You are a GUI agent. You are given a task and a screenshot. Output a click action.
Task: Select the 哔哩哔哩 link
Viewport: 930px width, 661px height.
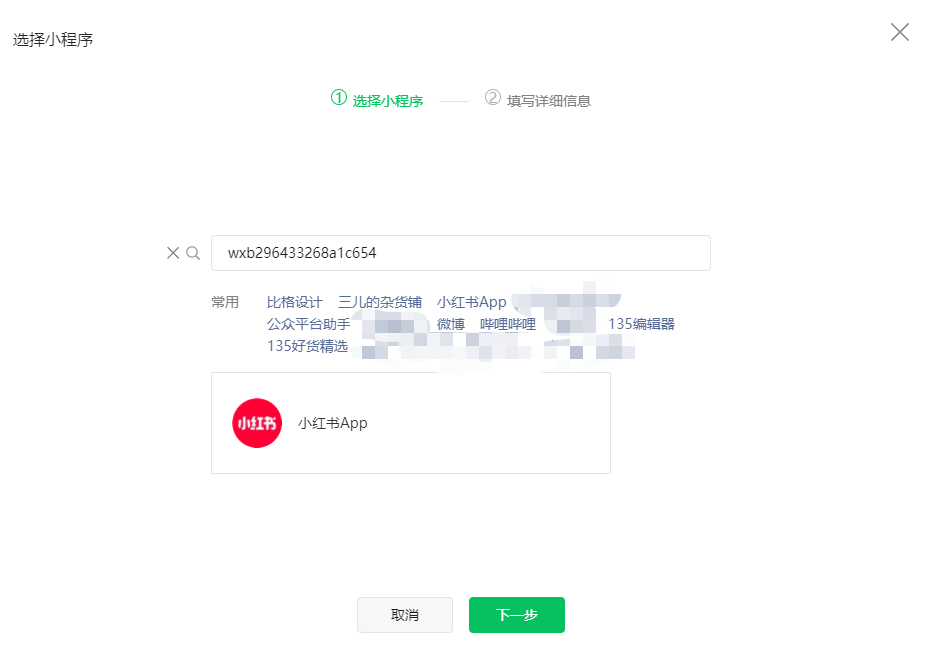click(508, 324)
